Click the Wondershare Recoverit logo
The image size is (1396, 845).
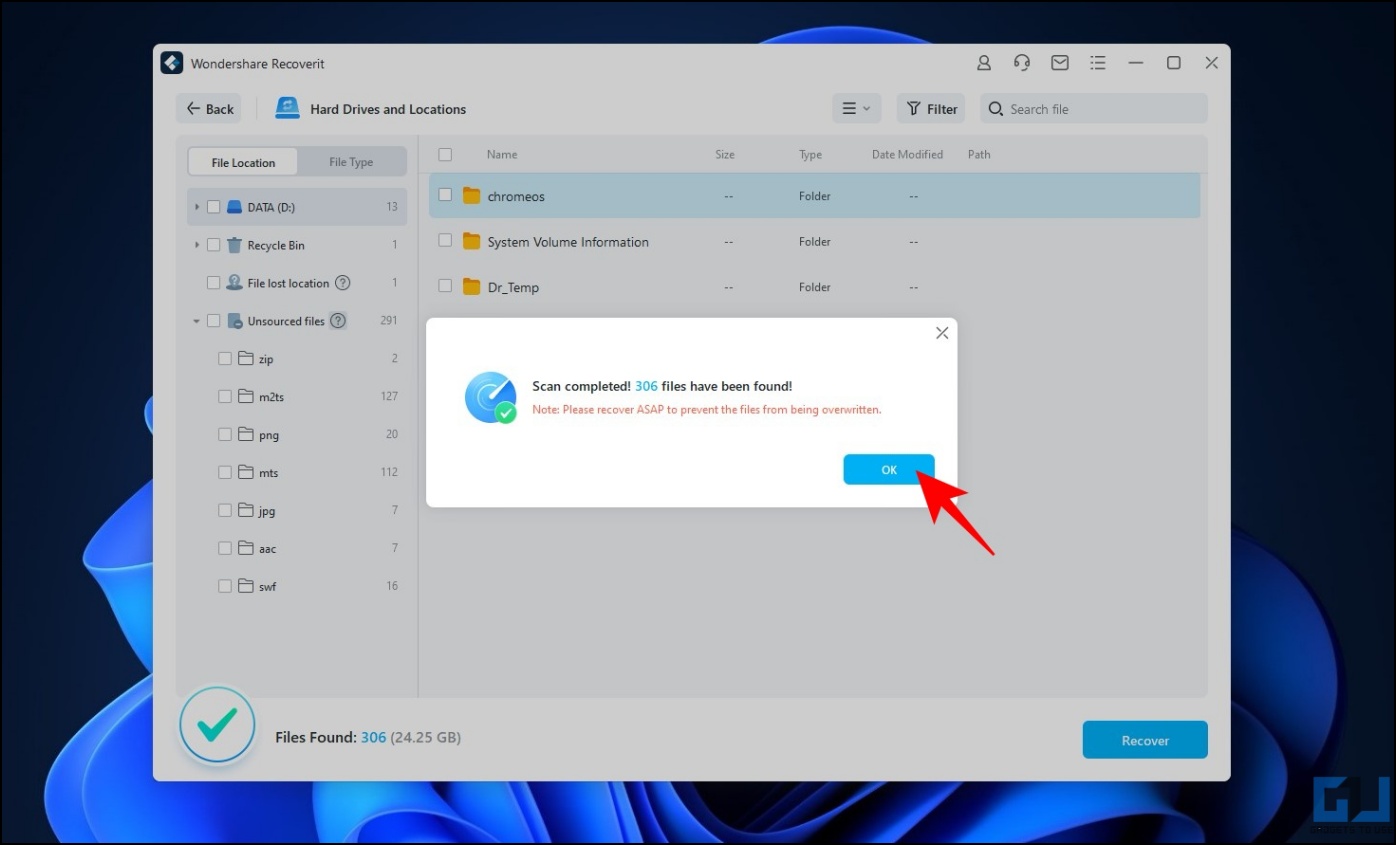[172, 63]
